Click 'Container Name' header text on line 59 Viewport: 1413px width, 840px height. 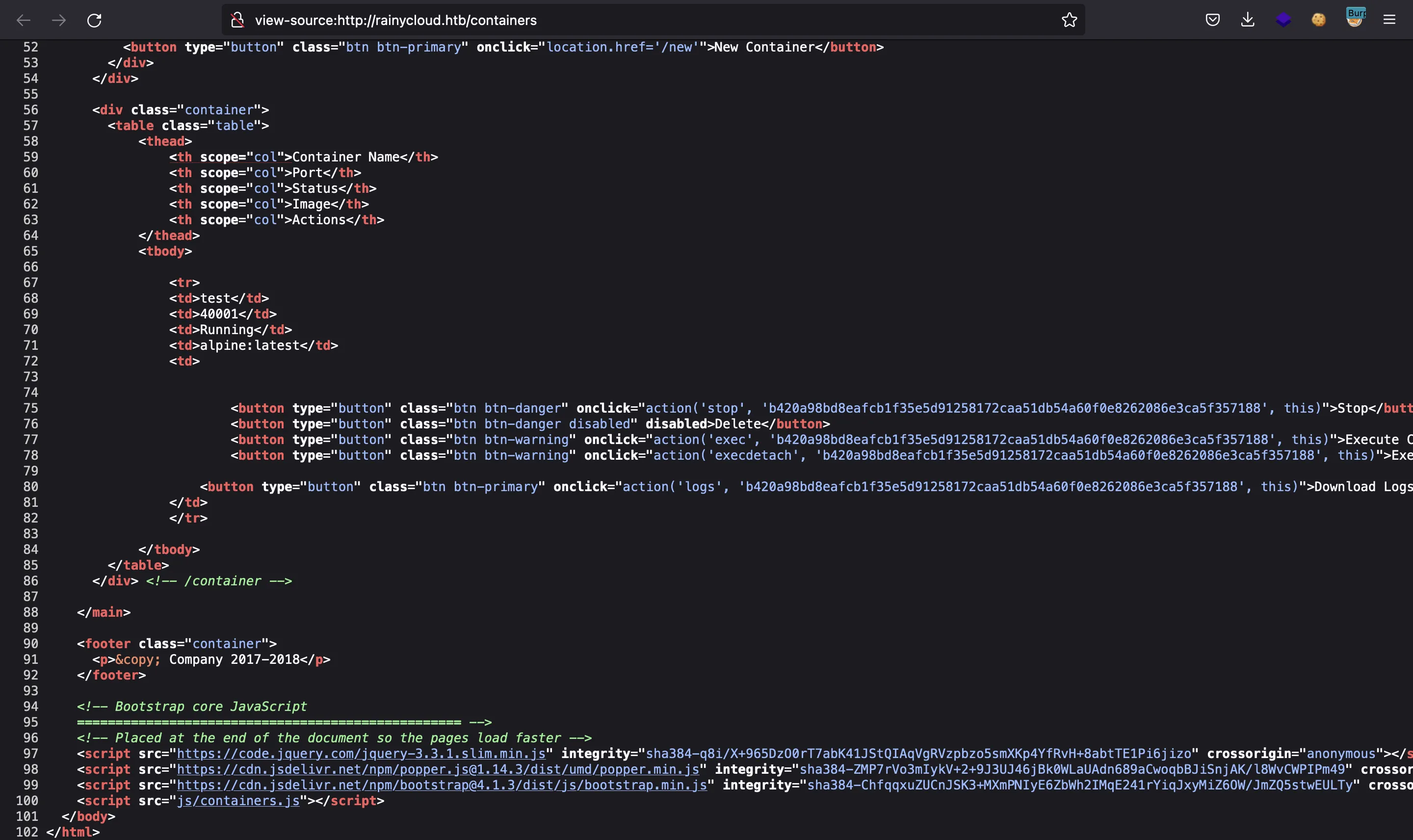[346, 157]
